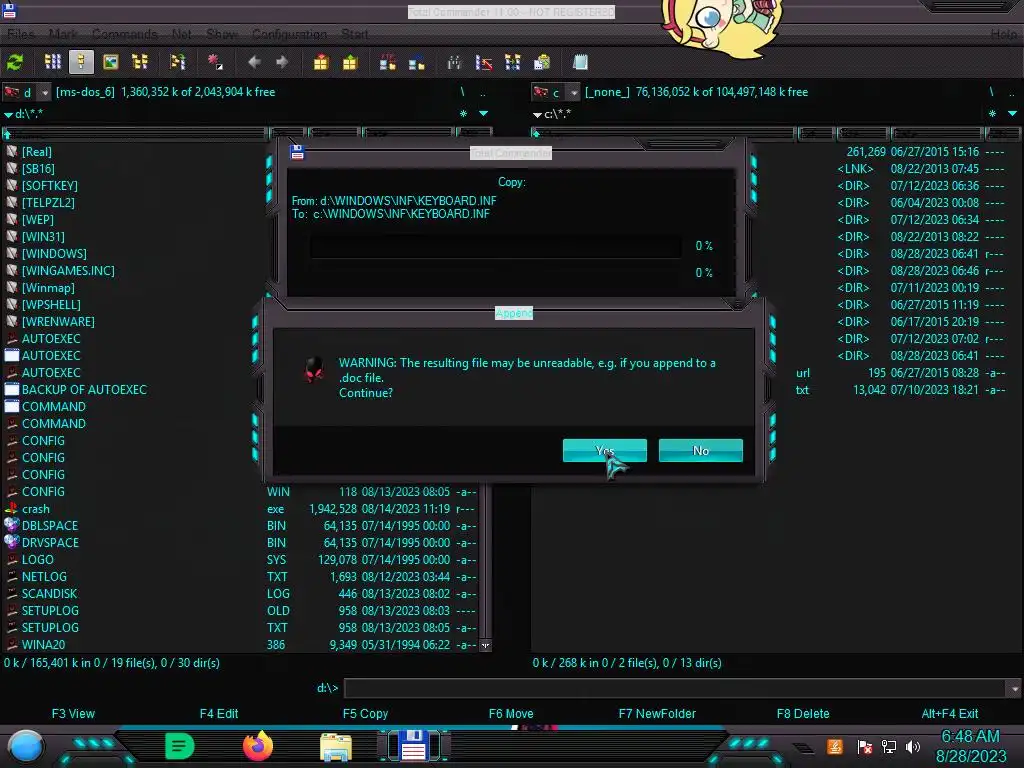Expand the left panel drive d dropdown
The height and width of the screenshot is (768, 1024).
coord(44,93)
